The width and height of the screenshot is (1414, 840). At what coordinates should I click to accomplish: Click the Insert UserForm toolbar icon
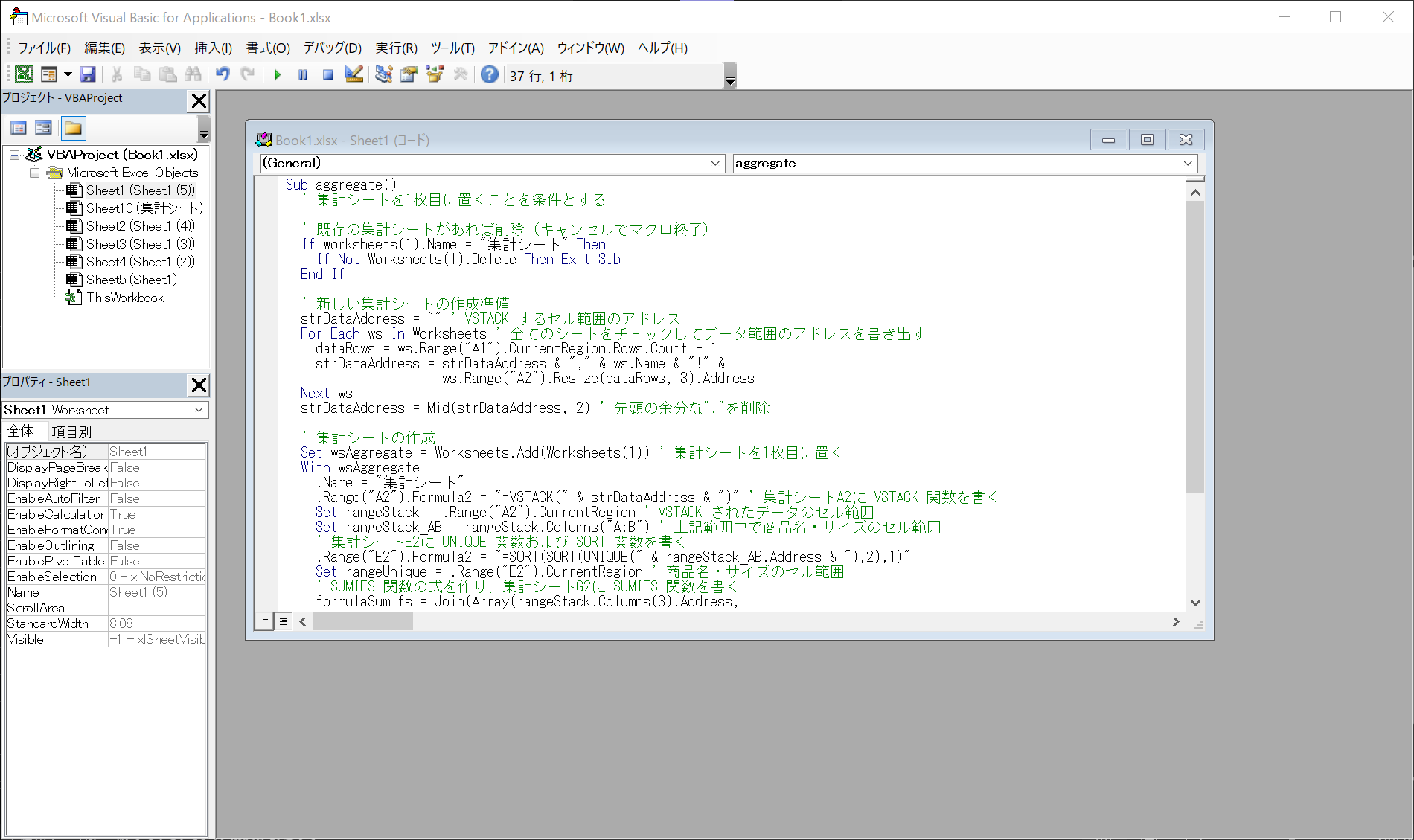49,74
